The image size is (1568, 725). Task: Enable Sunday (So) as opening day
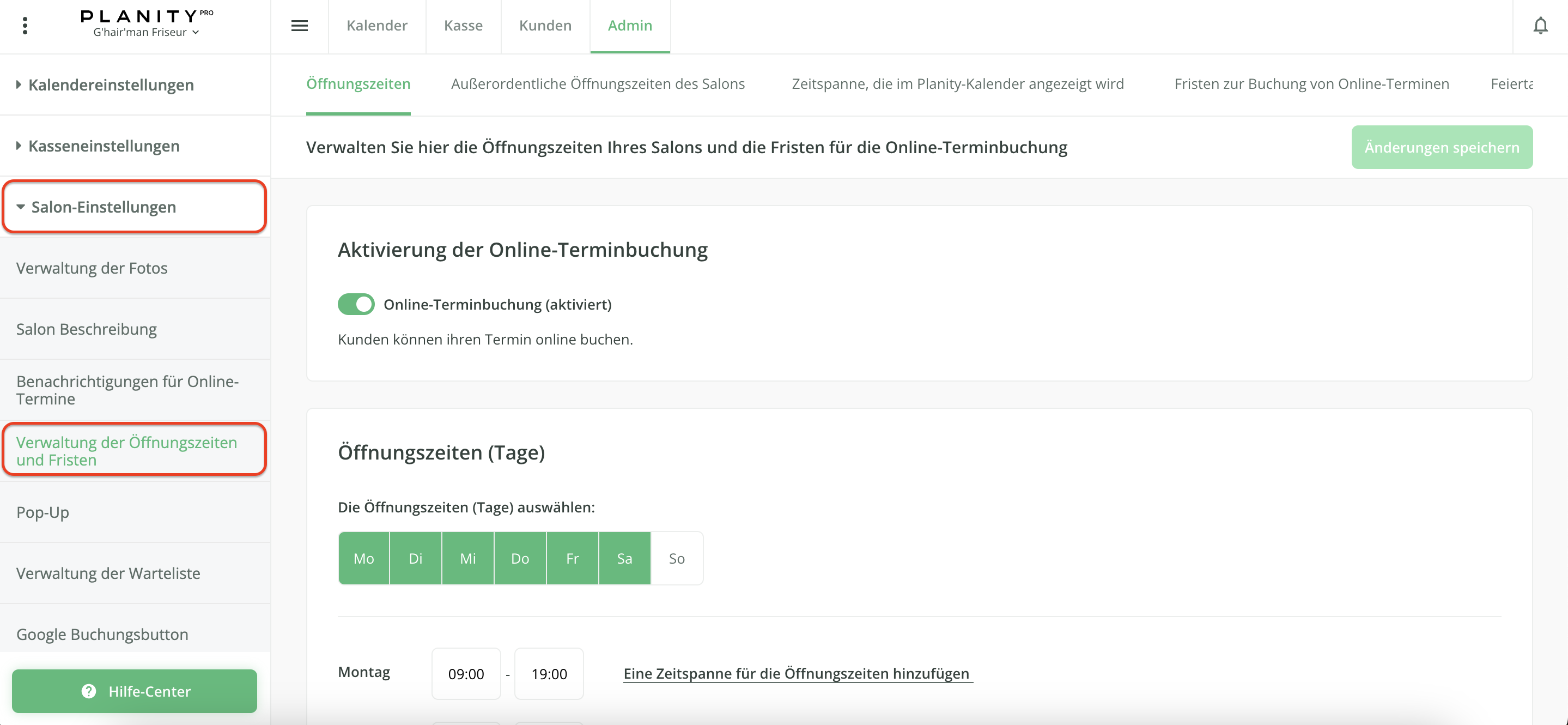676,558
